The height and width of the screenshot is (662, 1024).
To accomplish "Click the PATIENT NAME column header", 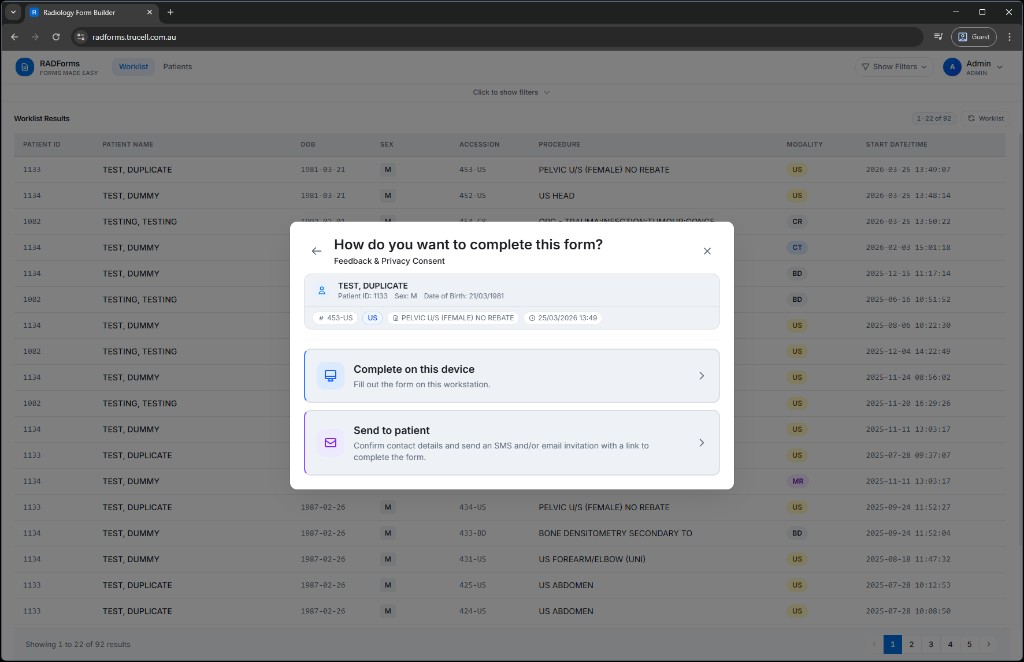I will [x=128, y=144].
